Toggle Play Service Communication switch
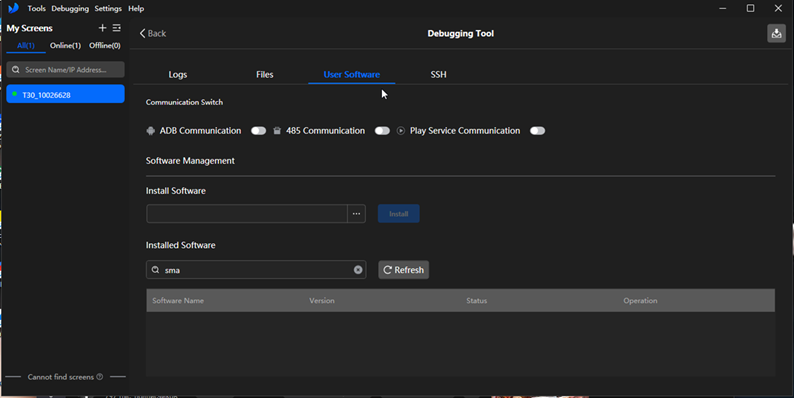794x398 pixels. pos(537,131)
